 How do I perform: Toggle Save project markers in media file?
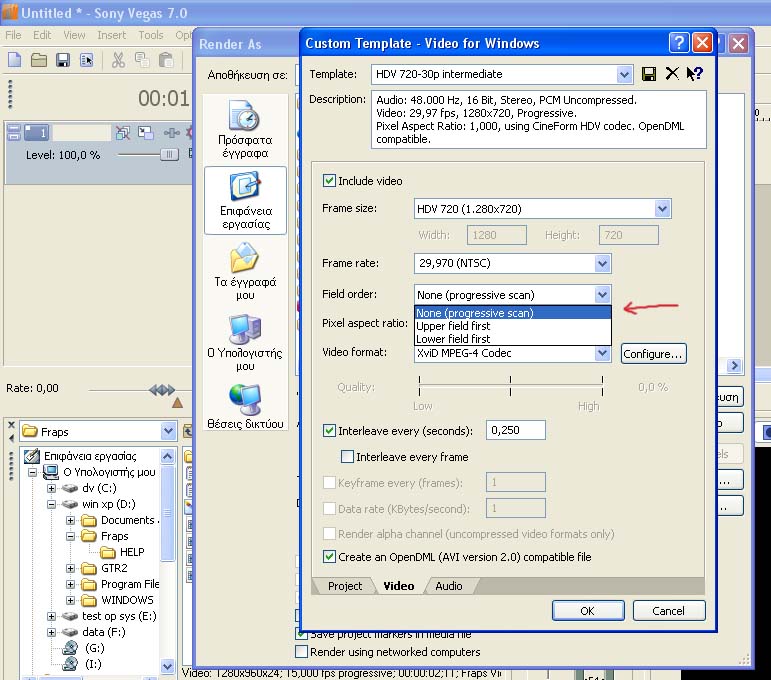click(x=301, y=634)
